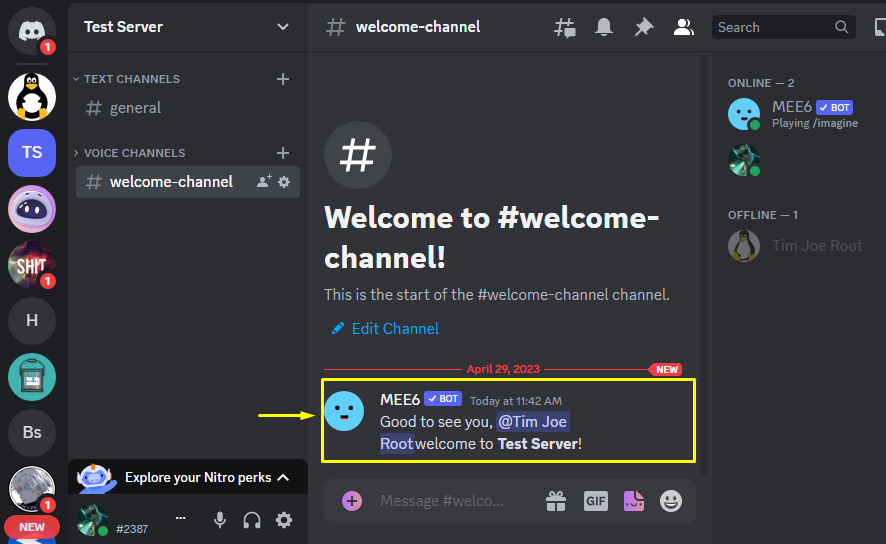Open Threads icon in header

(x=564, y=27)
